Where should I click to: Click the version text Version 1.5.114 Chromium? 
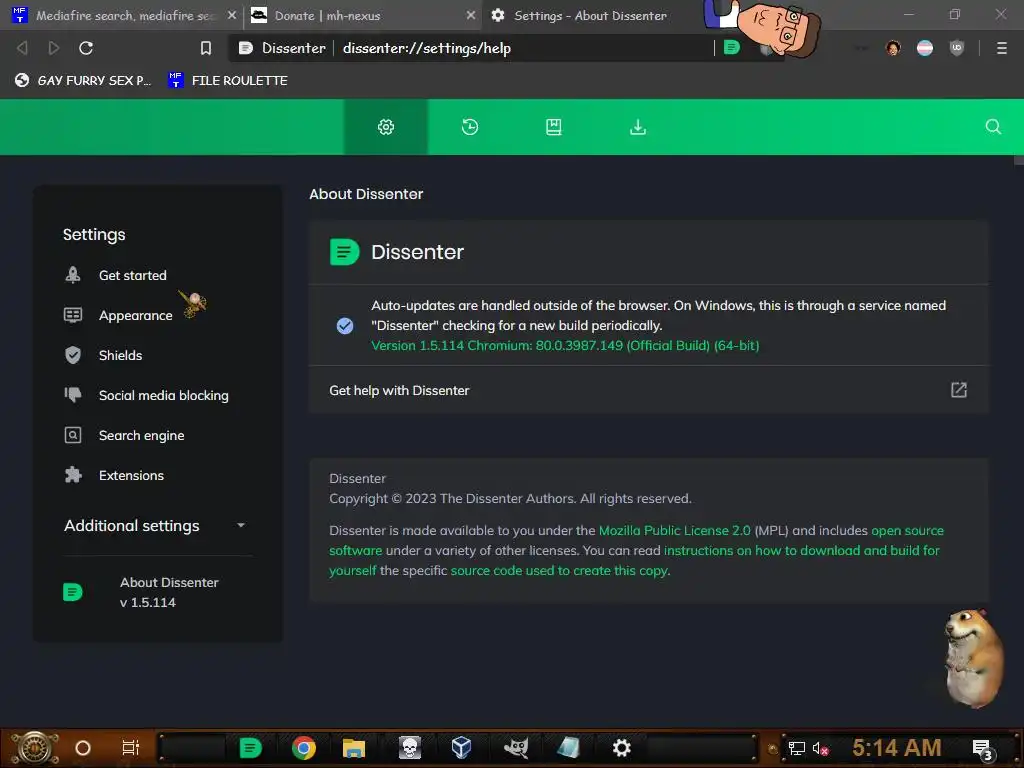(x=565, y=345)
